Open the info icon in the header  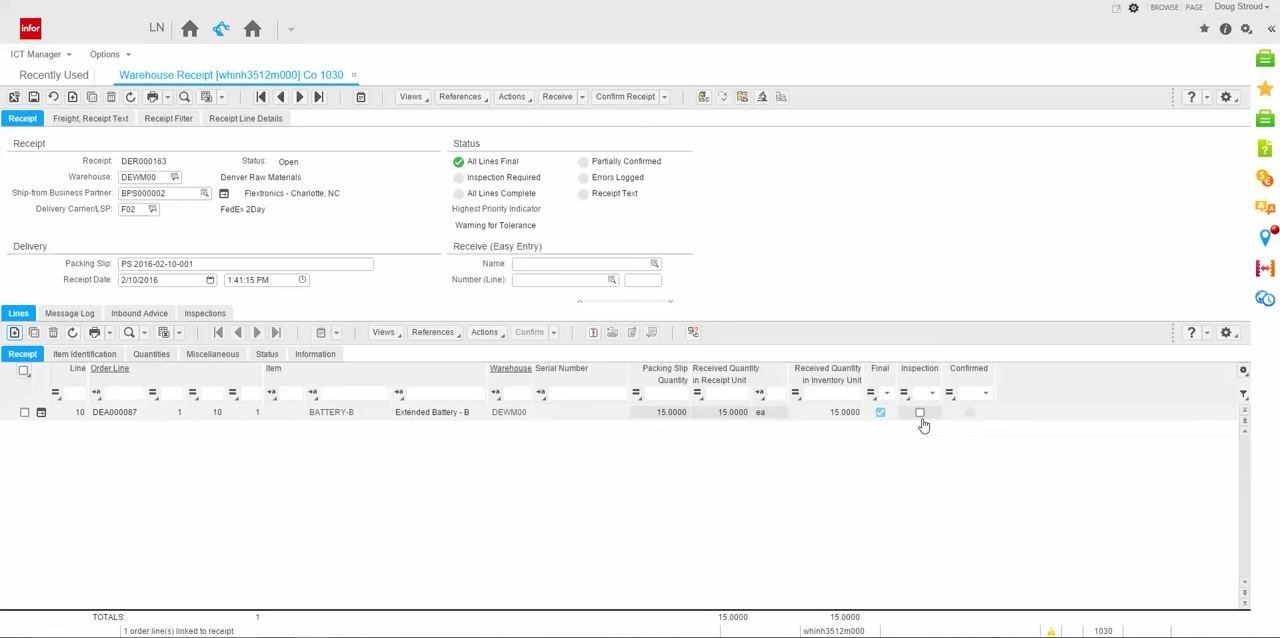pos(1225,29)
